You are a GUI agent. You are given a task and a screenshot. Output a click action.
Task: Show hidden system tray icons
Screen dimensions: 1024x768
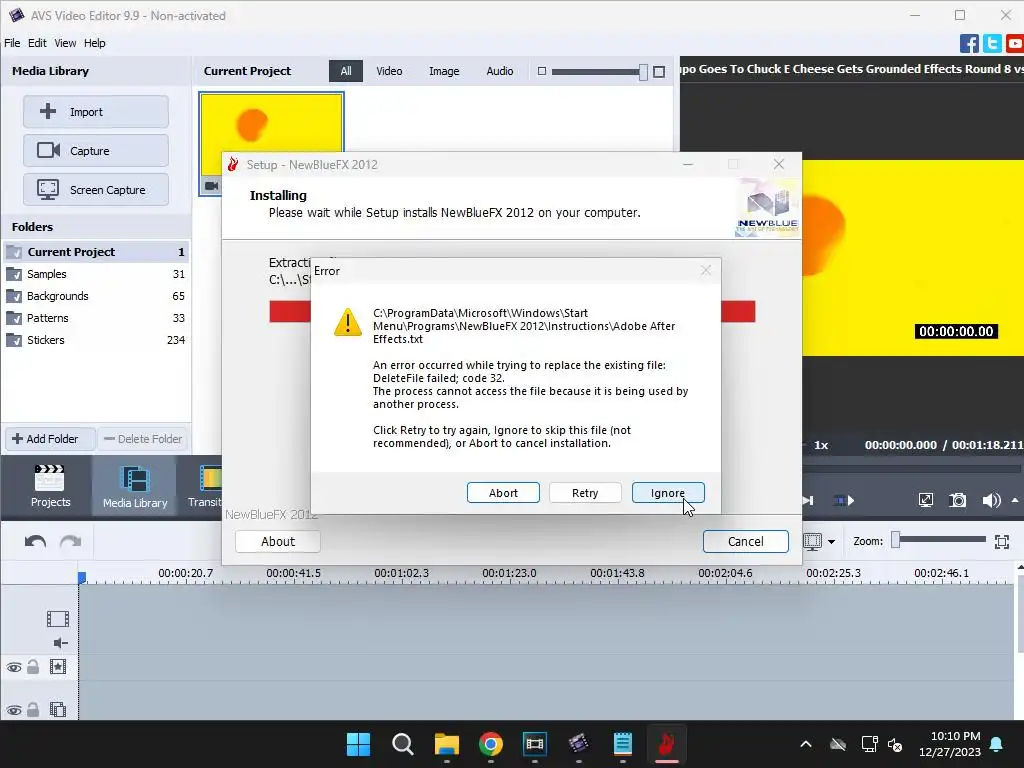806,744
